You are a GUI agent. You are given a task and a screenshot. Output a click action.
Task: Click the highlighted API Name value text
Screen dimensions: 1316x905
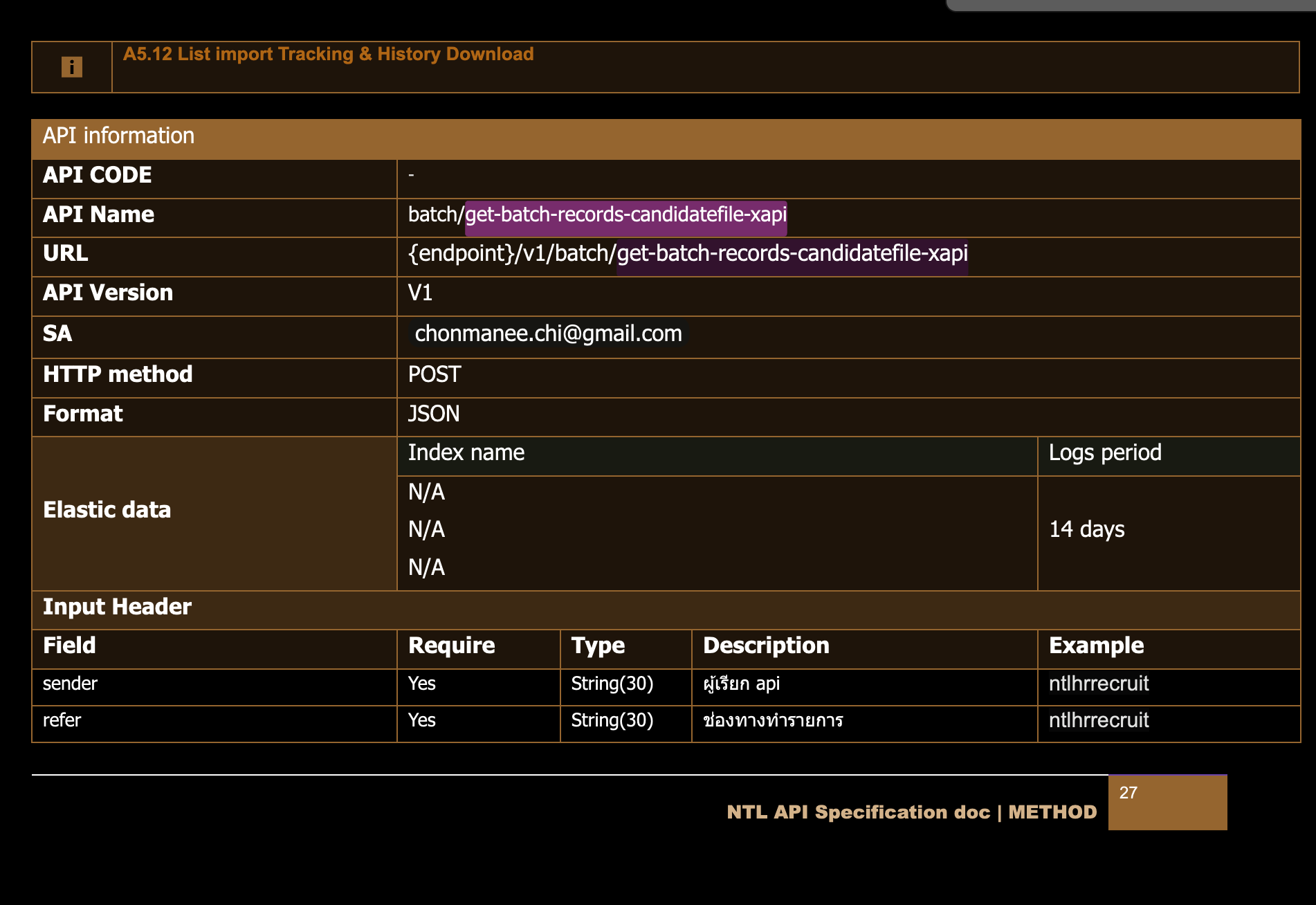[625, 215]
